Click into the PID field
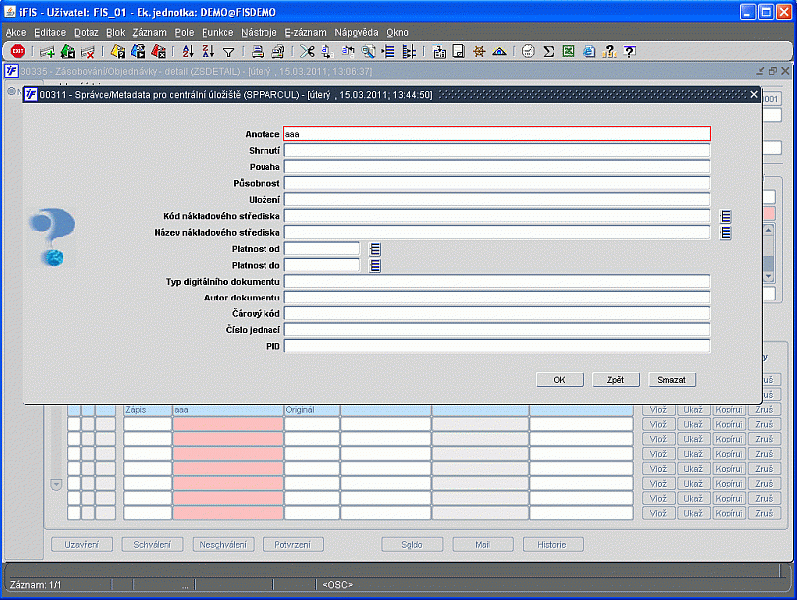 coord(497,346)
